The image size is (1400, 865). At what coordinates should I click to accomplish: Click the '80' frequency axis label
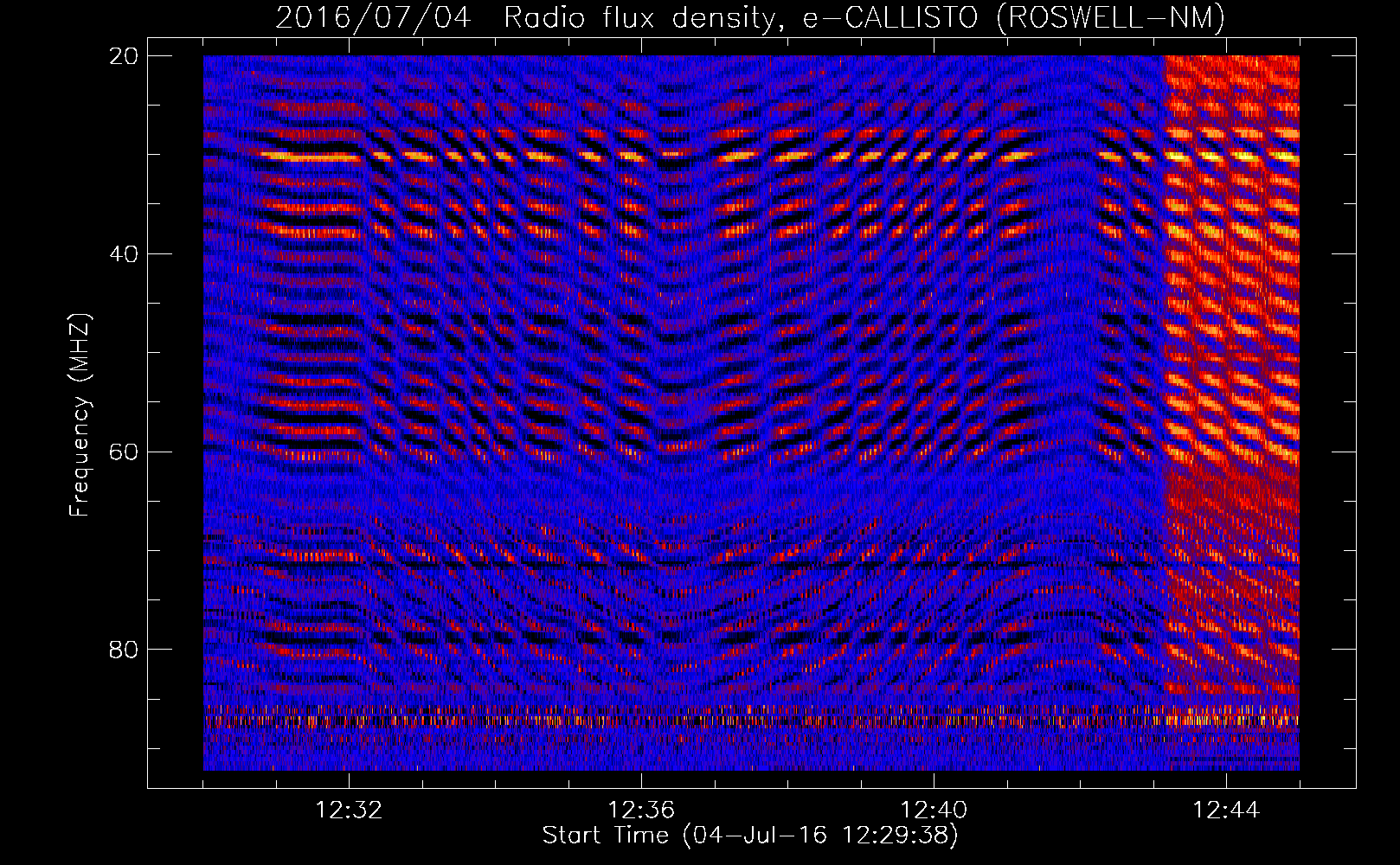click(x=124, y=650)
